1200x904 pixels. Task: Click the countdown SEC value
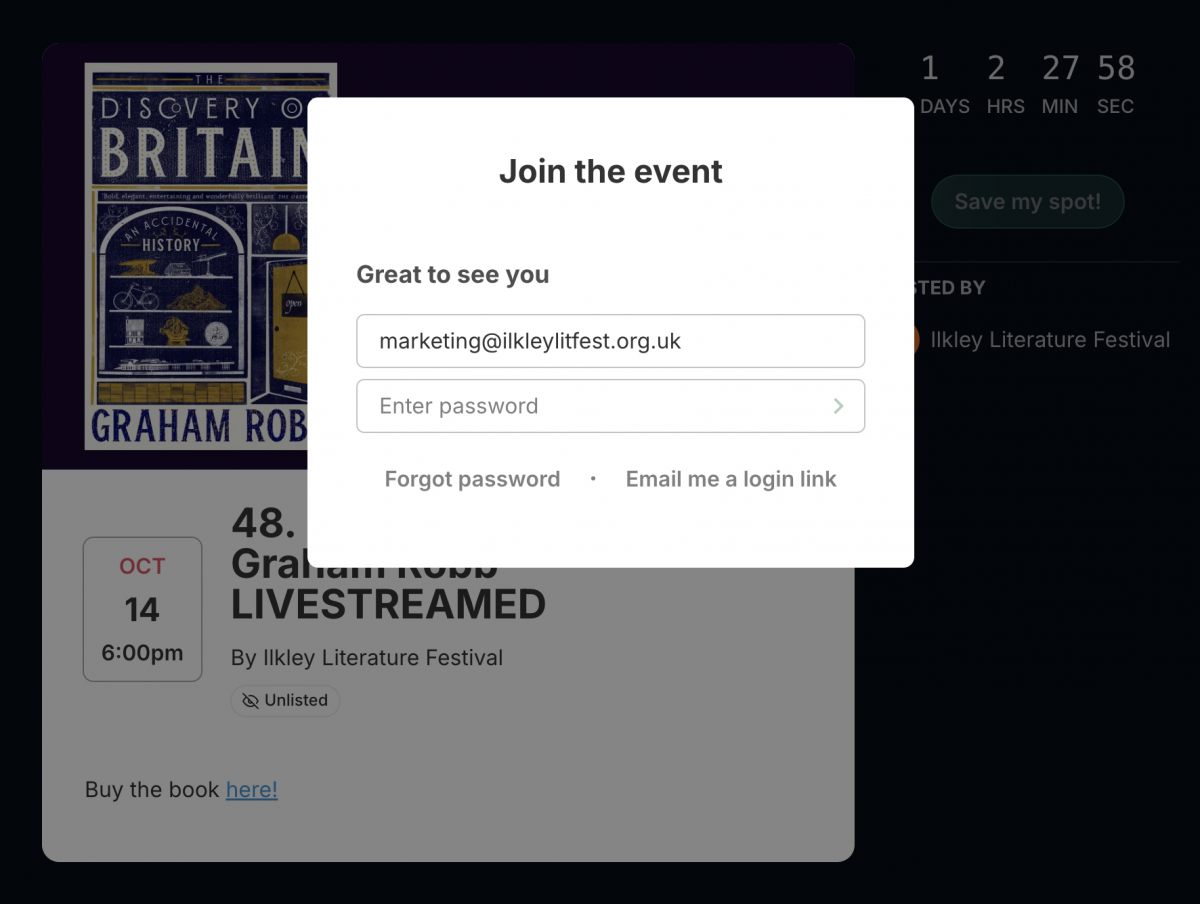(1116, 68)
